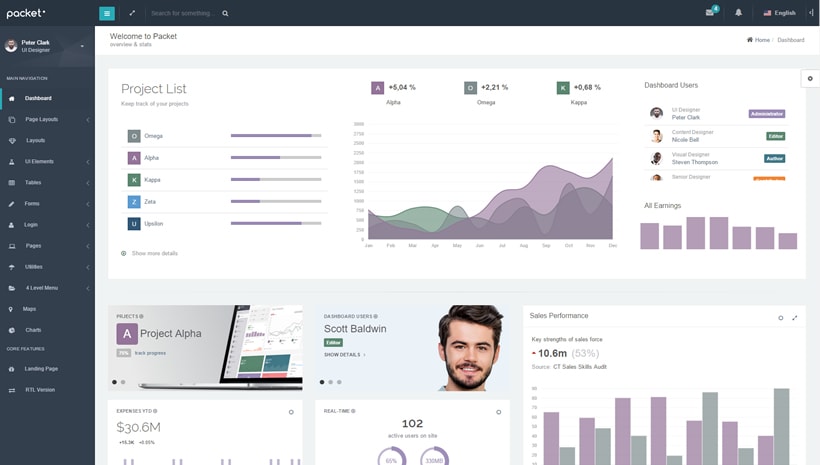This screenshot has height=465, width=820.
Task: Toggle the Omega series in chart legend
Action: 471,88
